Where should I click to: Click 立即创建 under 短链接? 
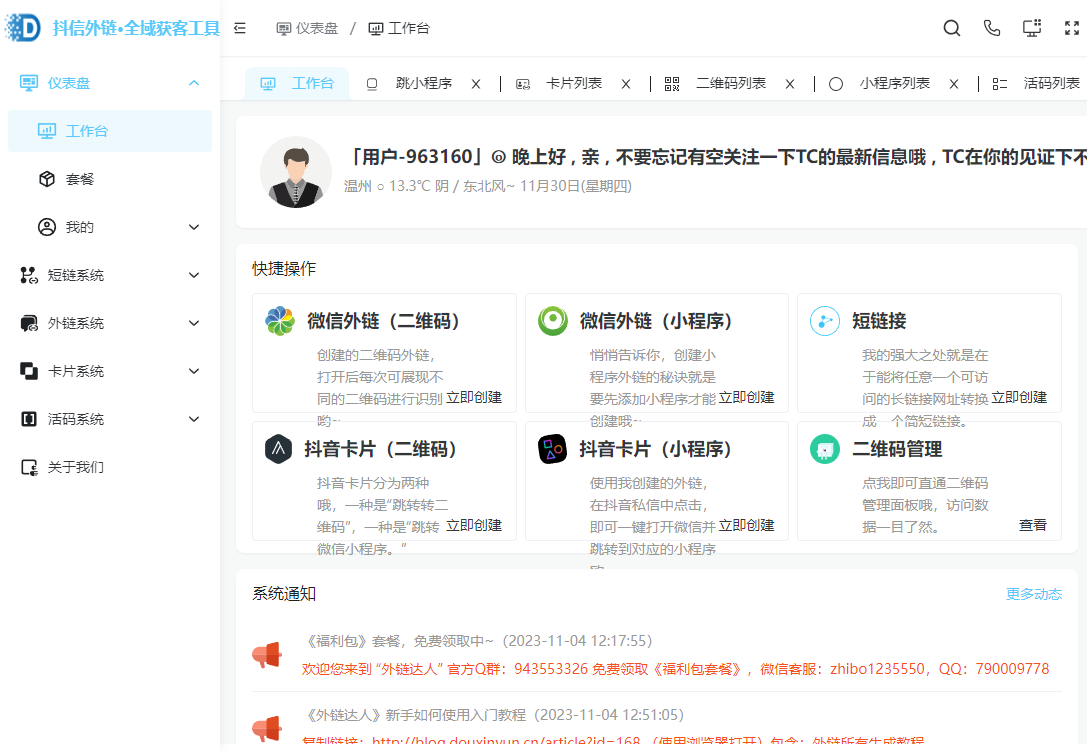pyautogui.click(x=1018, y=397)
